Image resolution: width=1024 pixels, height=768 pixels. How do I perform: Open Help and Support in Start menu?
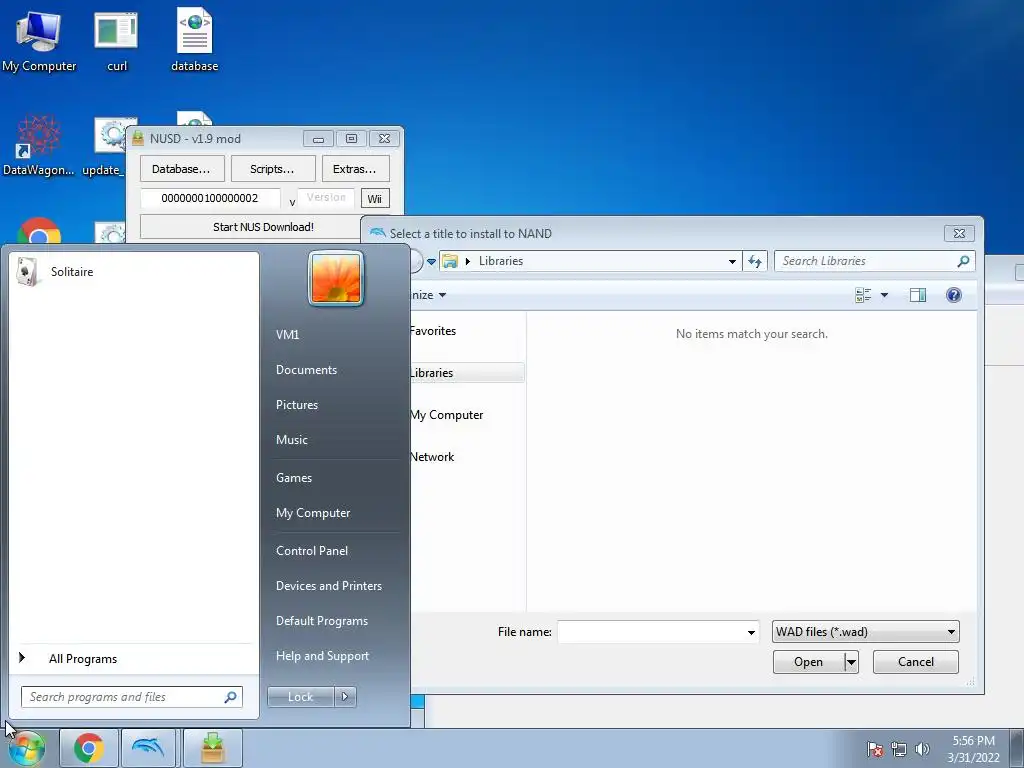[322, 656]
